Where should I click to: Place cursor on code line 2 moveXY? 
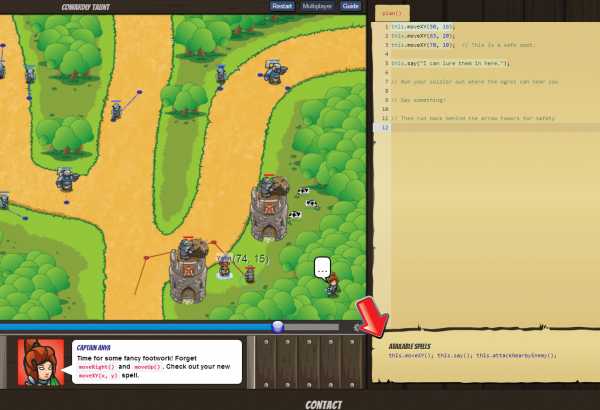point(422,36)
